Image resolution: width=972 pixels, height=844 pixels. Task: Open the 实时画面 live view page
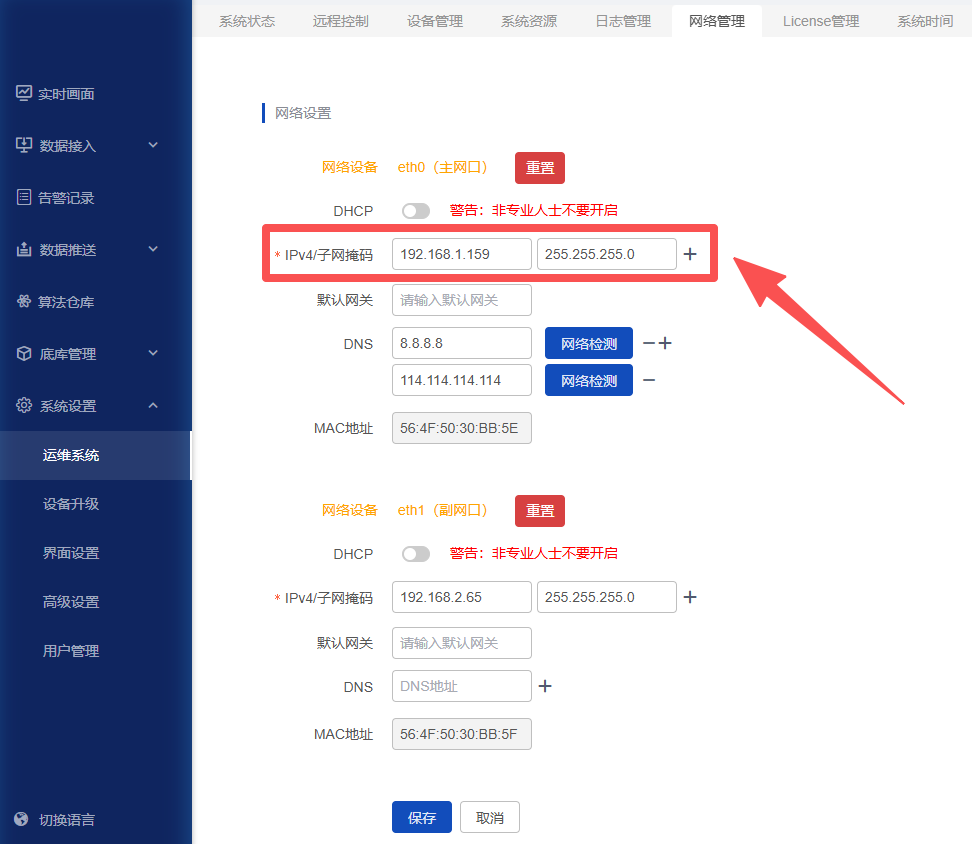click(x=66, y=94)
